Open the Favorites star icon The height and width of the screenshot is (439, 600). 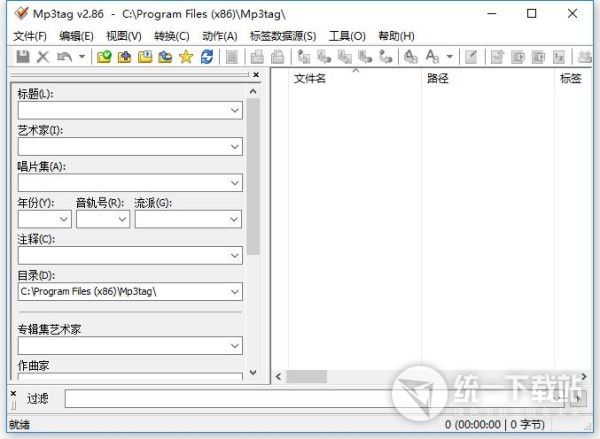pyautogui.click(x=186, y=57)
